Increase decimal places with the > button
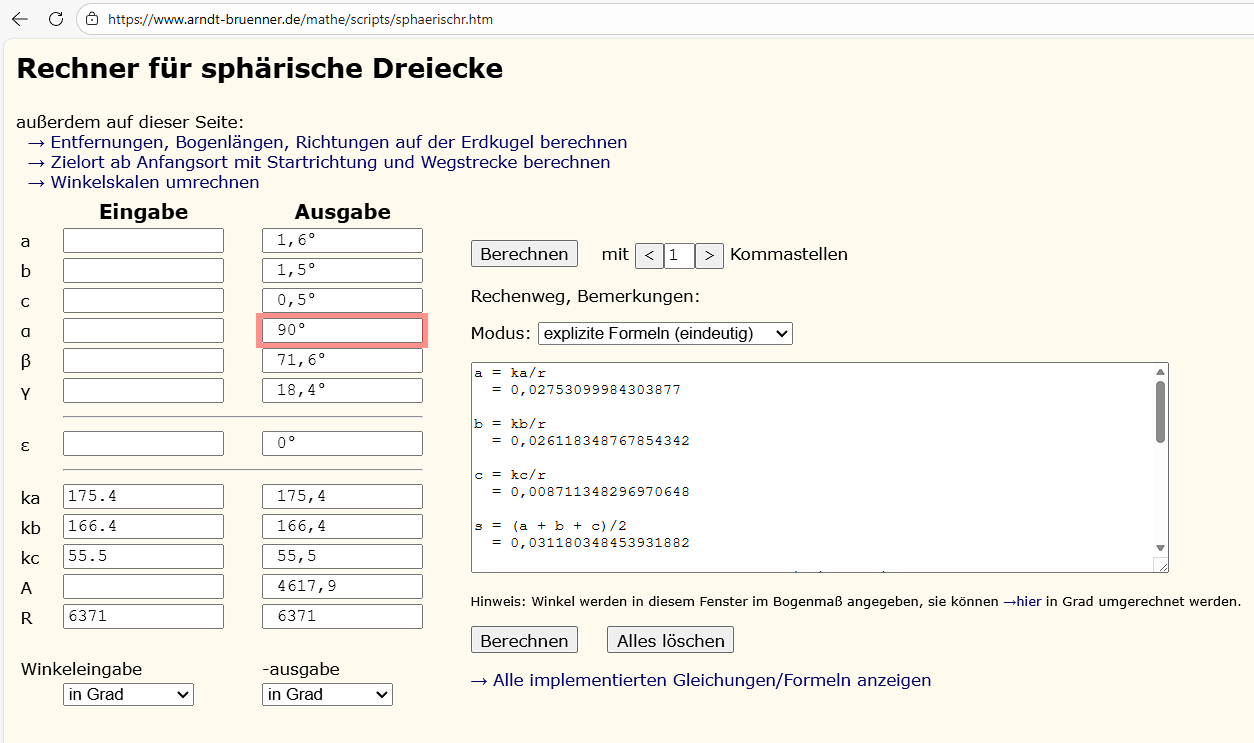 pos(709,255)
